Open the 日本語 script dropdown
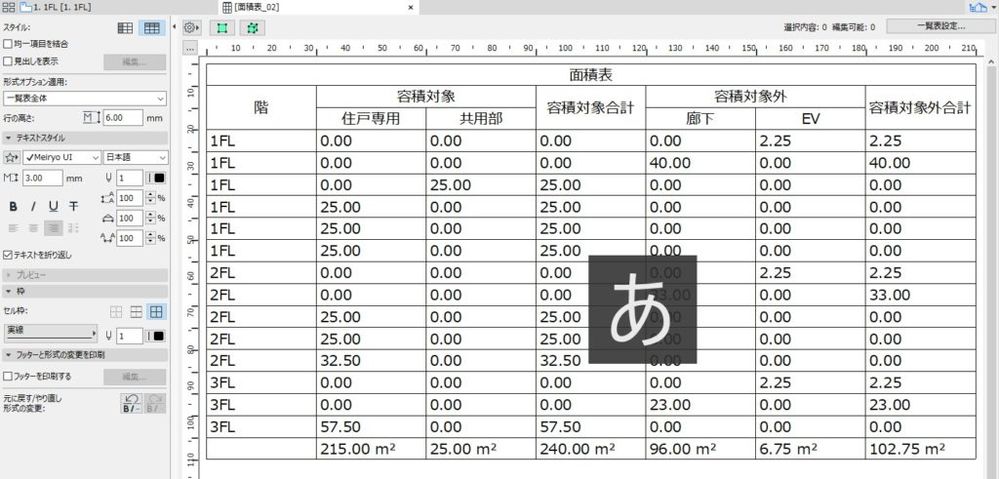The height and width of the screenshot is (479, 999). point(135,157)
